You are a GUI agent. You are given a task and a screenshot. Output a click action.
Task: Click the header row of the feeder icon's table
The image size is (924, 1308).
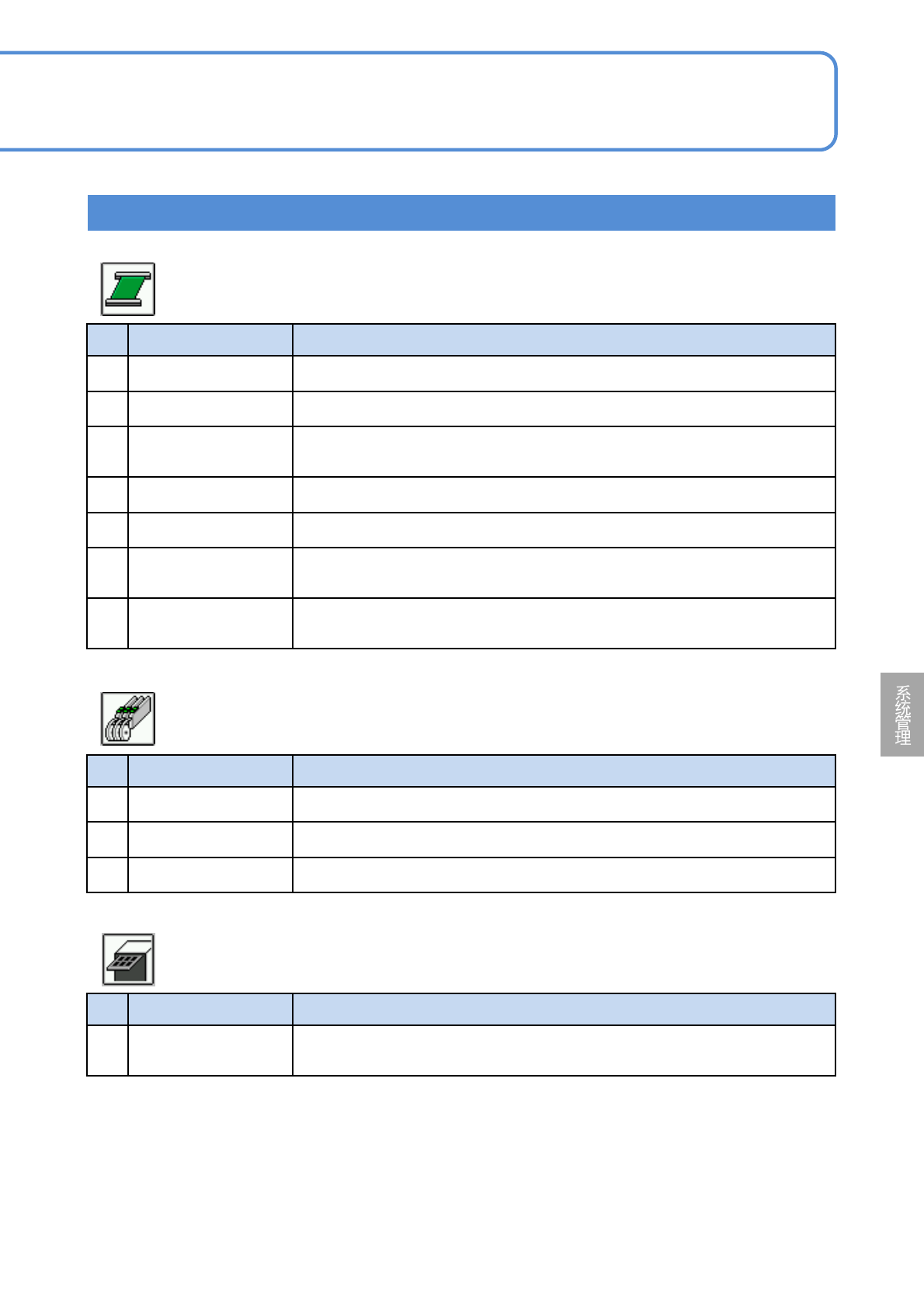pos(461,771)
